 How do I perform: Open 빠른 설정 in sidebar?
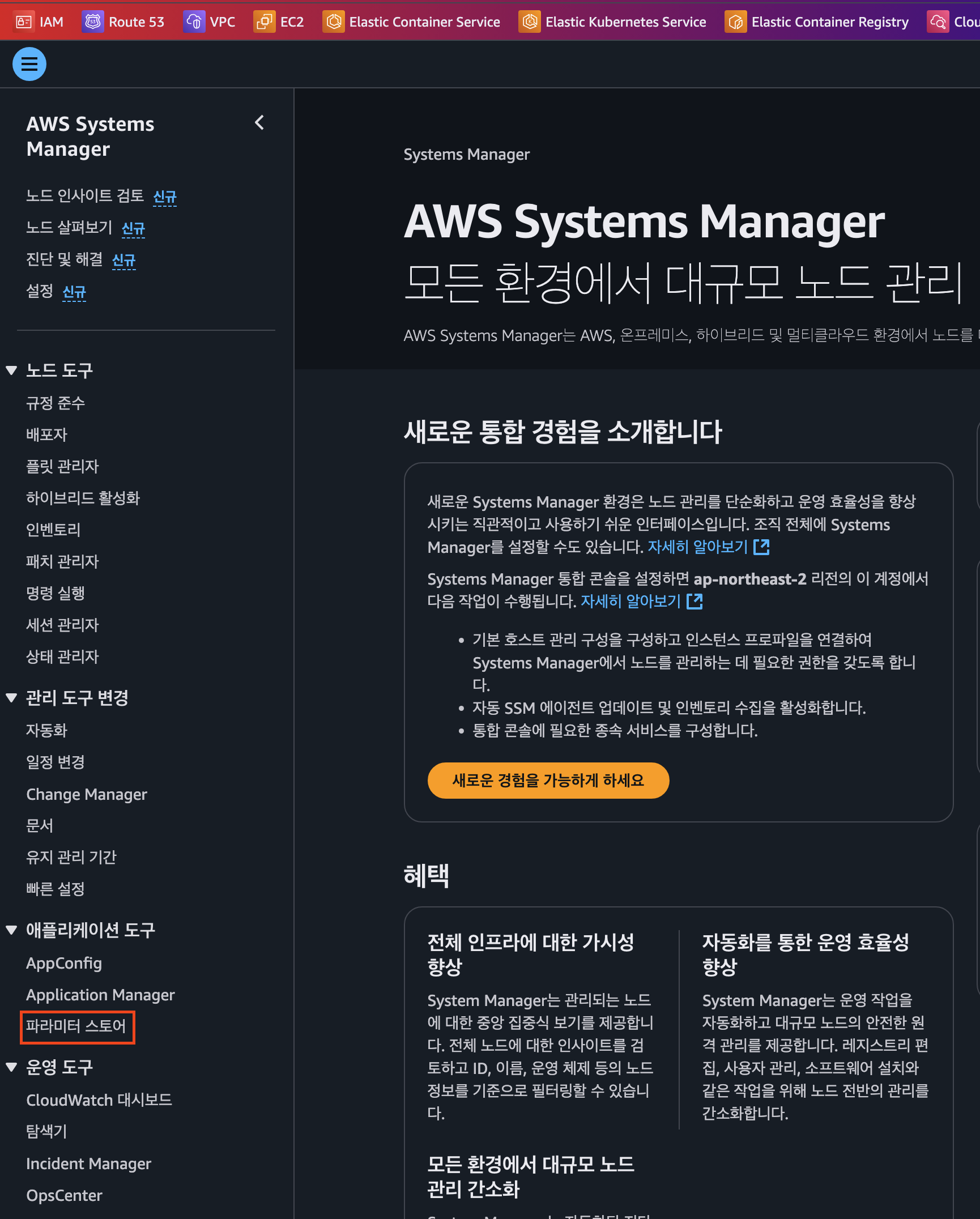tap(56, 889)
